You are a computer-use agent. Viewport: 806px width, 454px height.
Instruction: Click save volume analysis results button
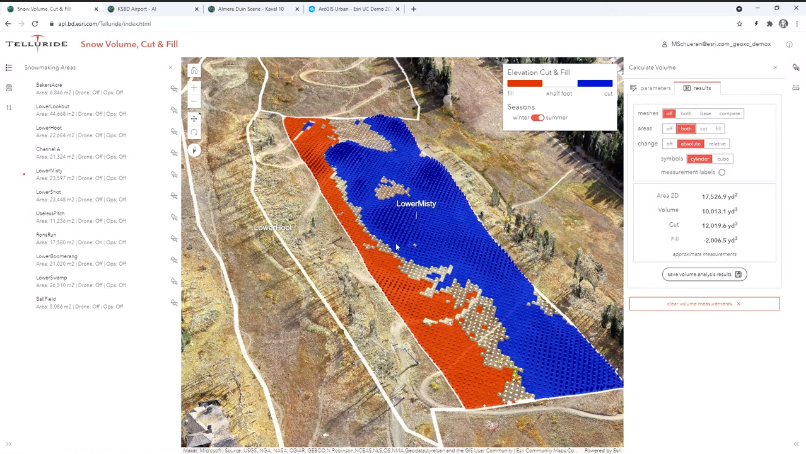(x=704, y=274)
